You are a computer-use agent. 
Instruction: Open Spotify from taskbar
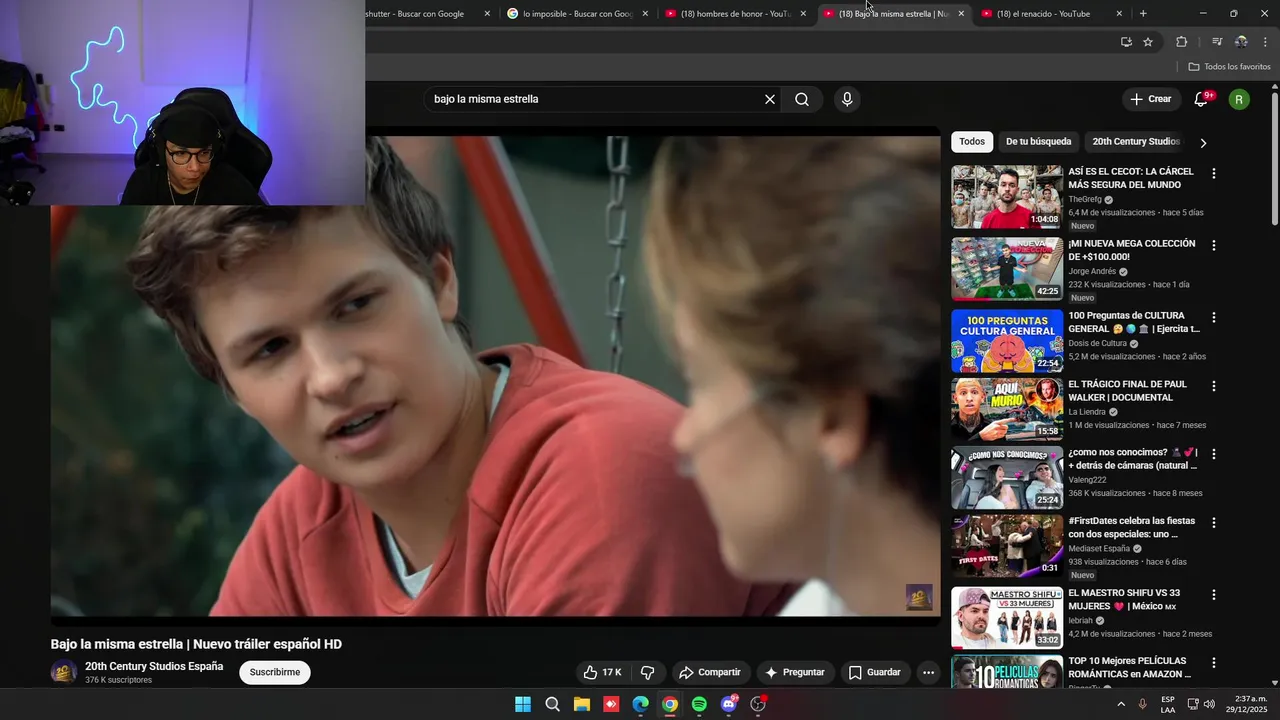click(699, 704)
